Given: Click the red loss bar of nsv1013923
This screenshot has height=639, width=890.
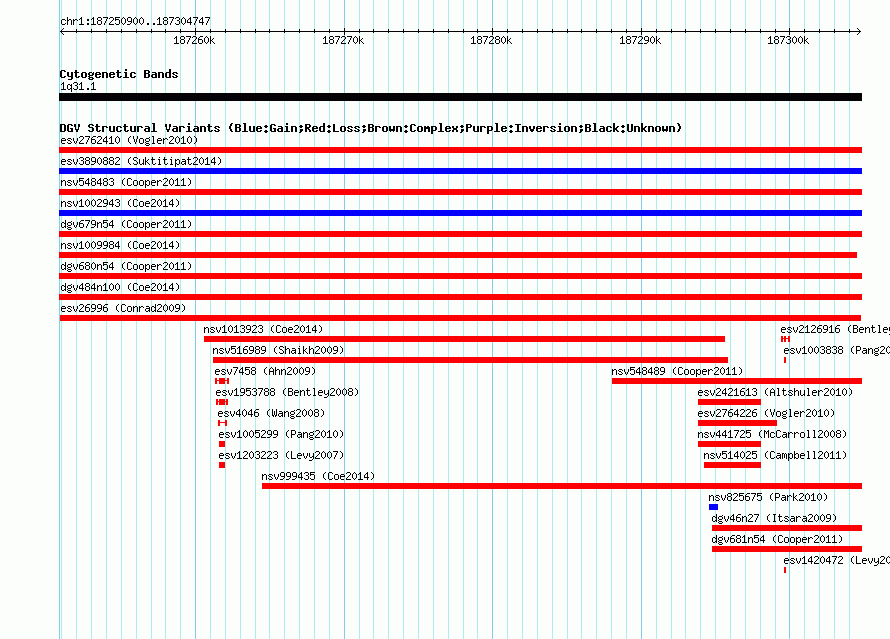Looking at the screenshot, I should coord(464,339).
